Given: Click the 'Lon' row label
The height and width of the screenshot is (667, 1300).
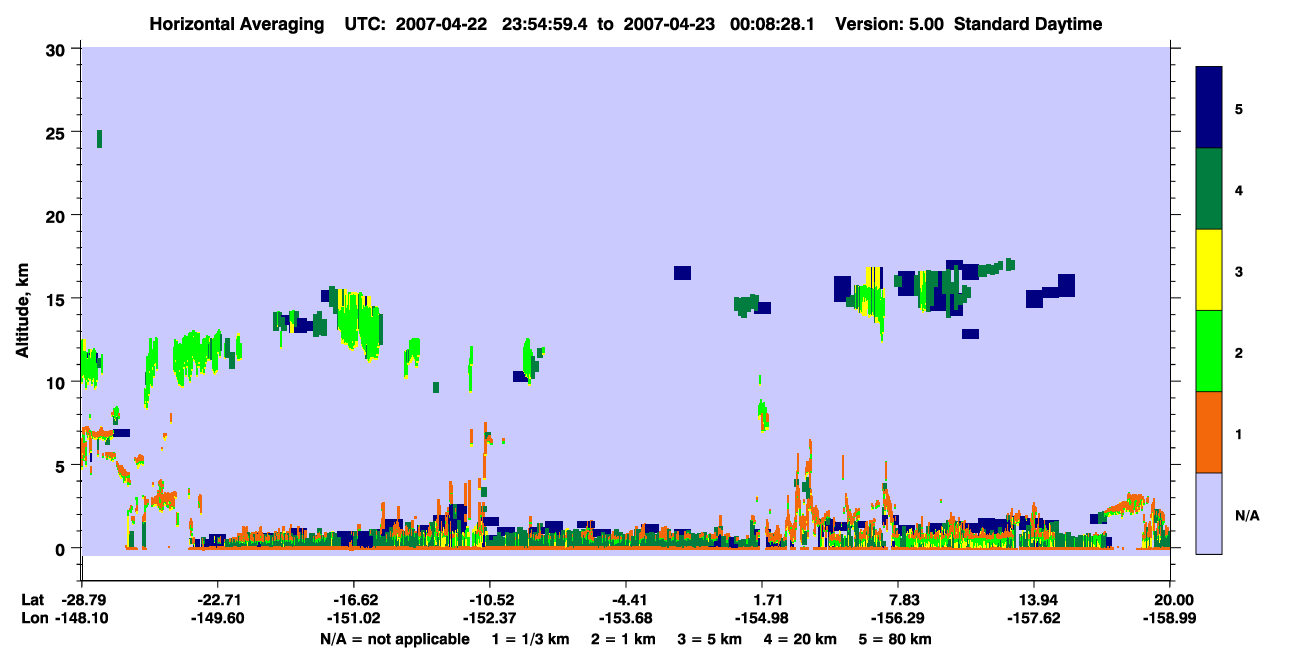Looking at the screenshot, I should [33, 618].
